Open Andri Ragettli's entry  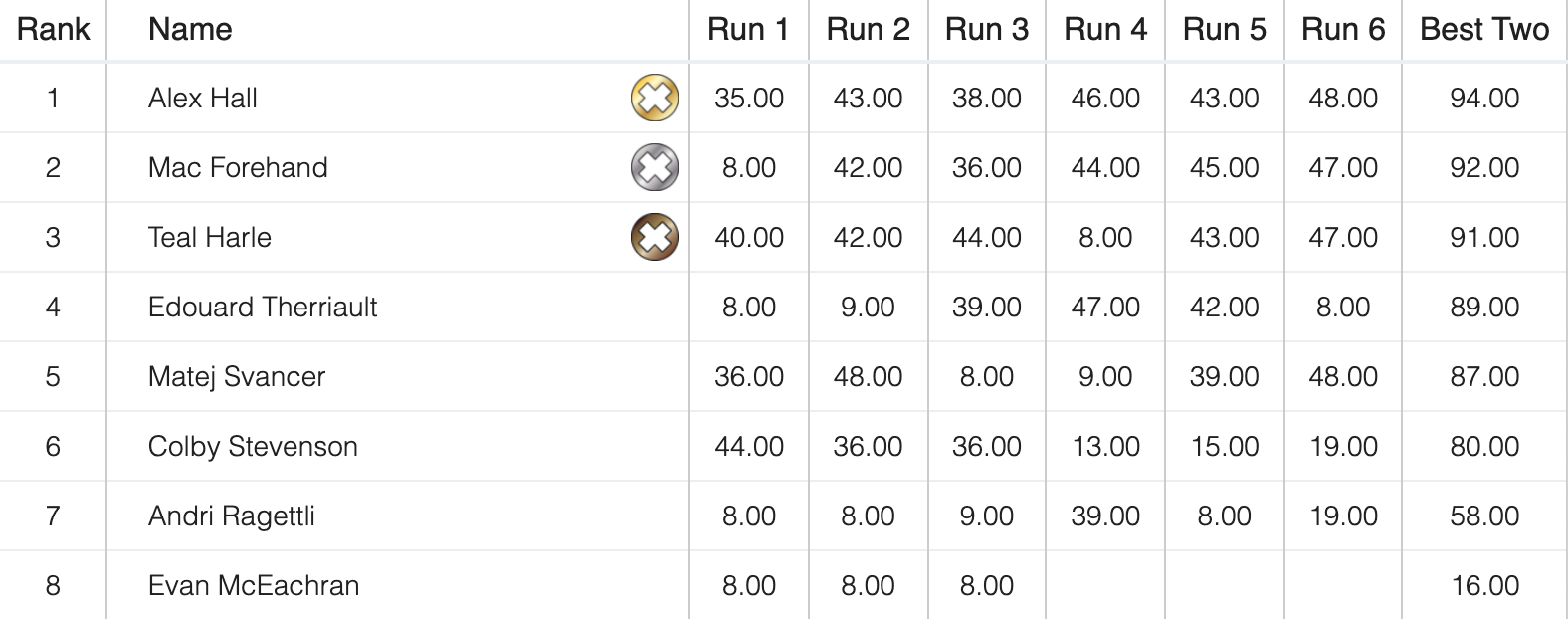coord(232,516)
